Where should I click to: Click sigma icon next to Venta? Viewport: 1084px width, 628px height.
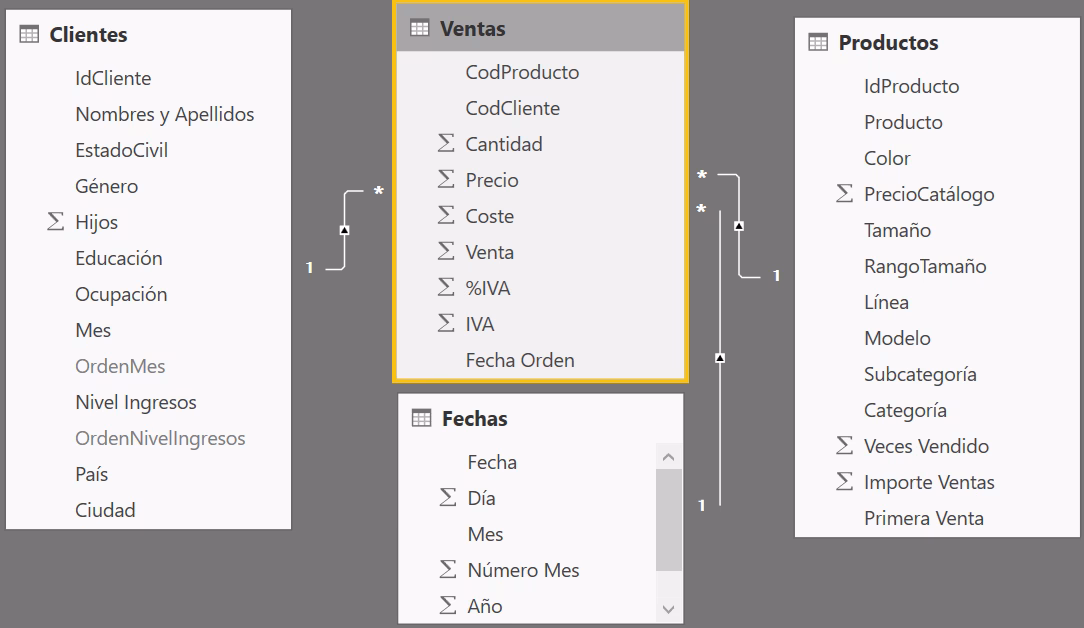(x=446, y=251)
